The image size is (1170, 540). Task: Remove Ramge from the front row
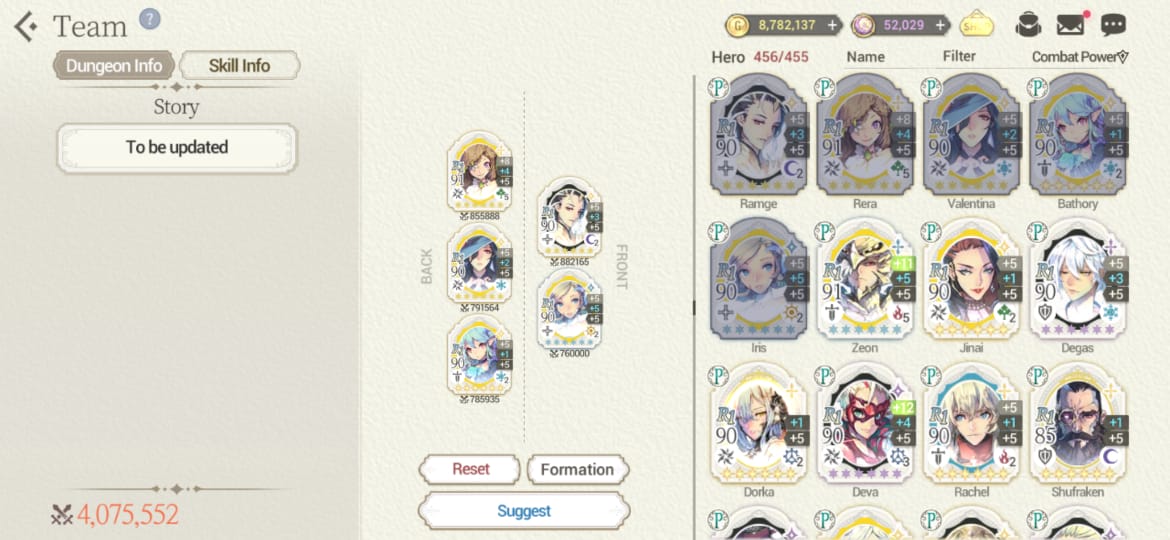click(570, 218)
